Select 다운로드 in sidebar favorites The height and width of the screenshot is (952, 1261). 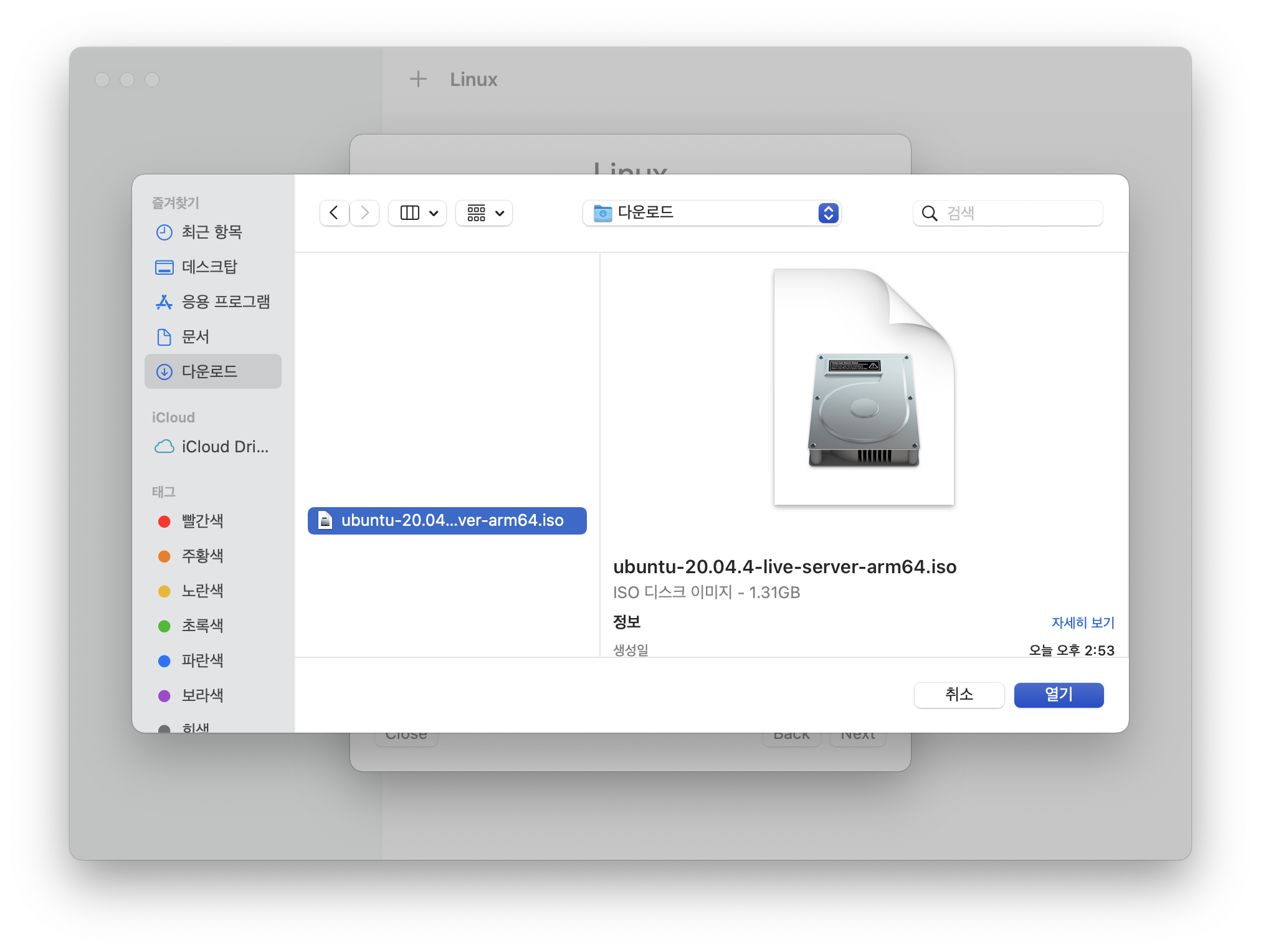coord(209,372)
